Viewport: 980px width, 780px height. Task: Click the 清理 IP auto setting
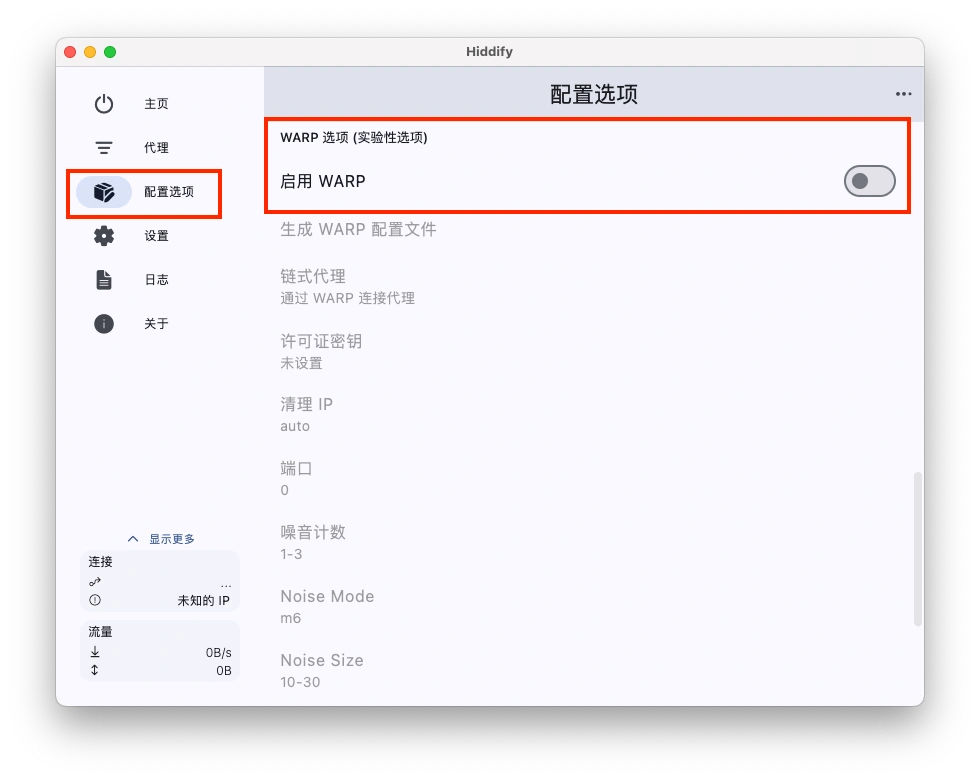click(306, 414)
